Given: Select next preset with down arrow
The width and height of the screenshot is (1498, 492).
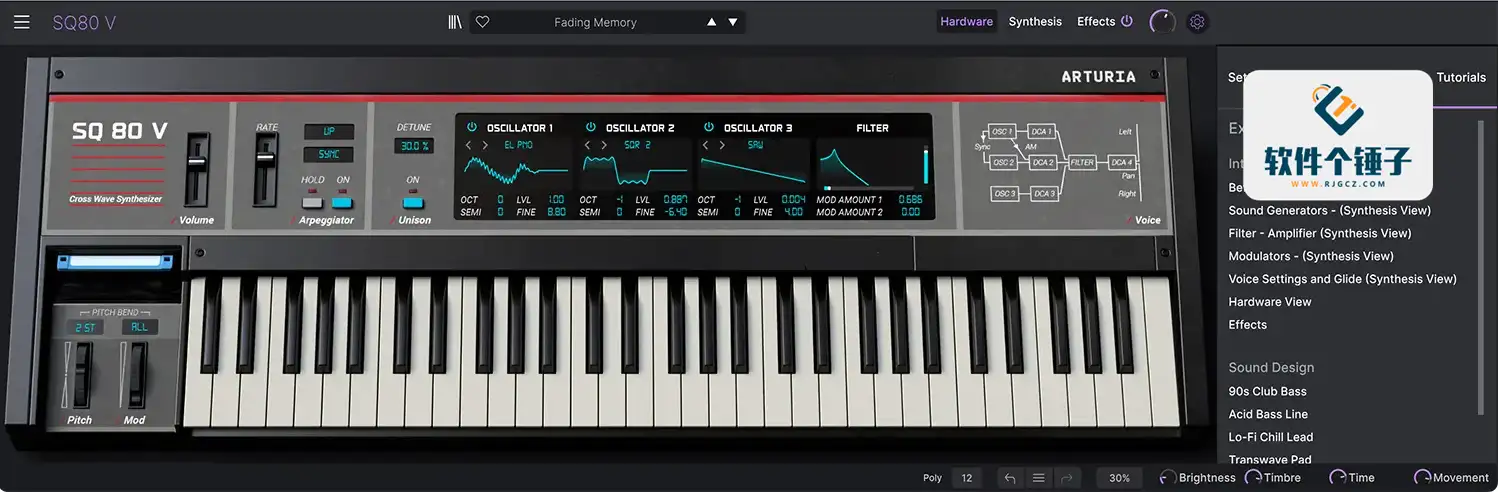Looking at the screenshot, I should pyautogui.click(x=733, y=22).
